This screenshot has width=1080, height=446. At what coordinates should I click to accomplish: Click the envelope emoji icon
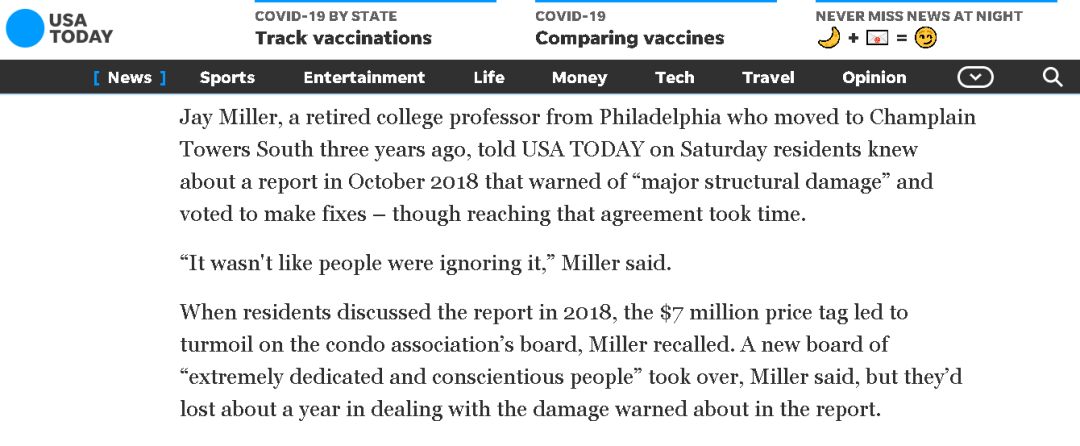(877, 39)
